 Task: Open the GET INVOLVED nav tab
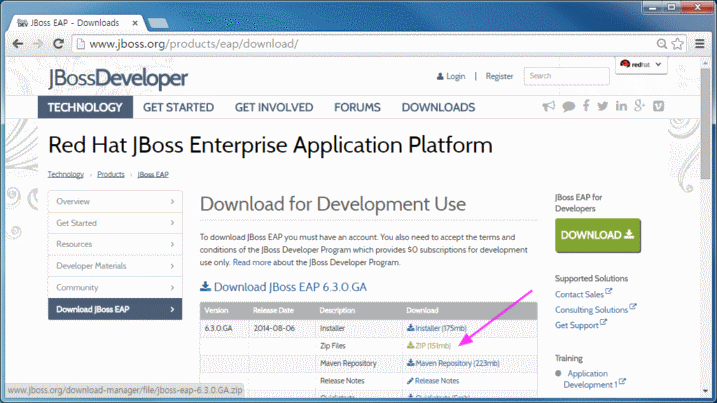(x=274, y=107)
